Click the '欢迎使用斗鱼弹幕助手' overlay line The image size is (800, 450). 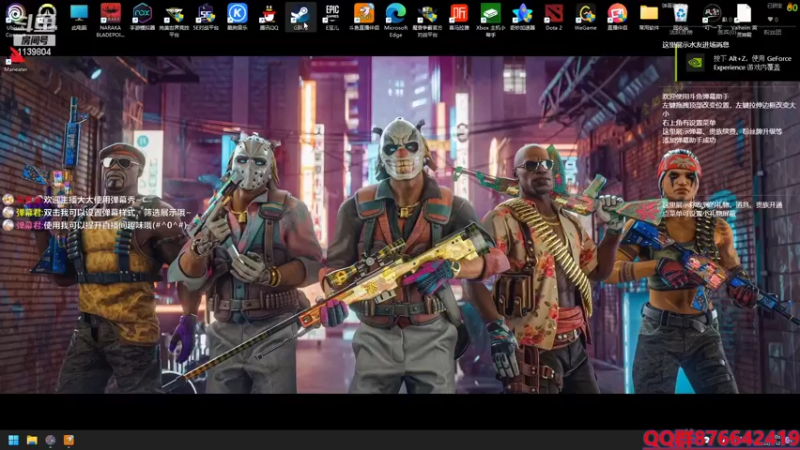pyautogui.click(x=695, y=96)
